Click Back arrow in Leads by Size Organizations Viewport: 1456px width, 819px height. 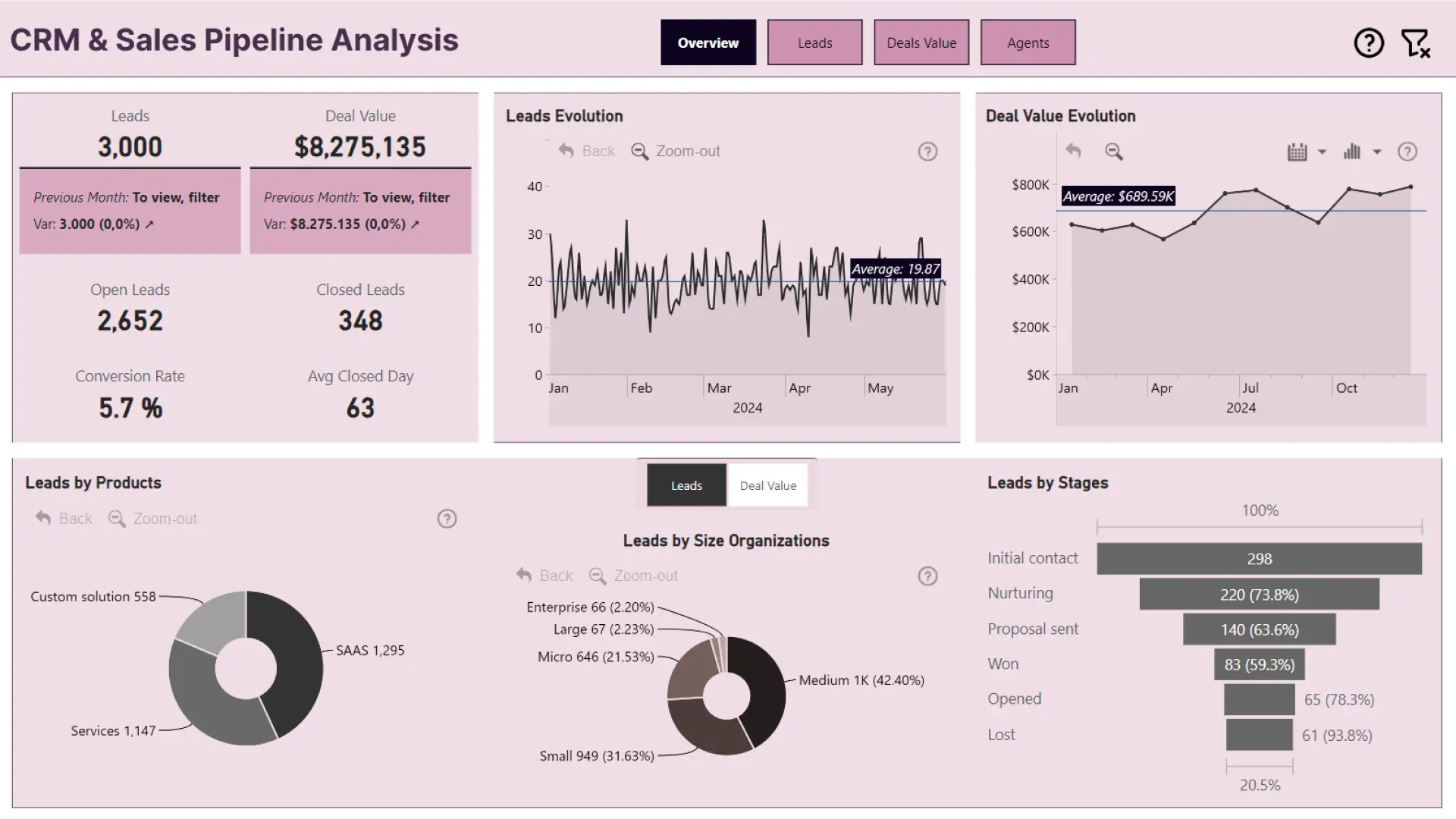(x=524, y=576)
